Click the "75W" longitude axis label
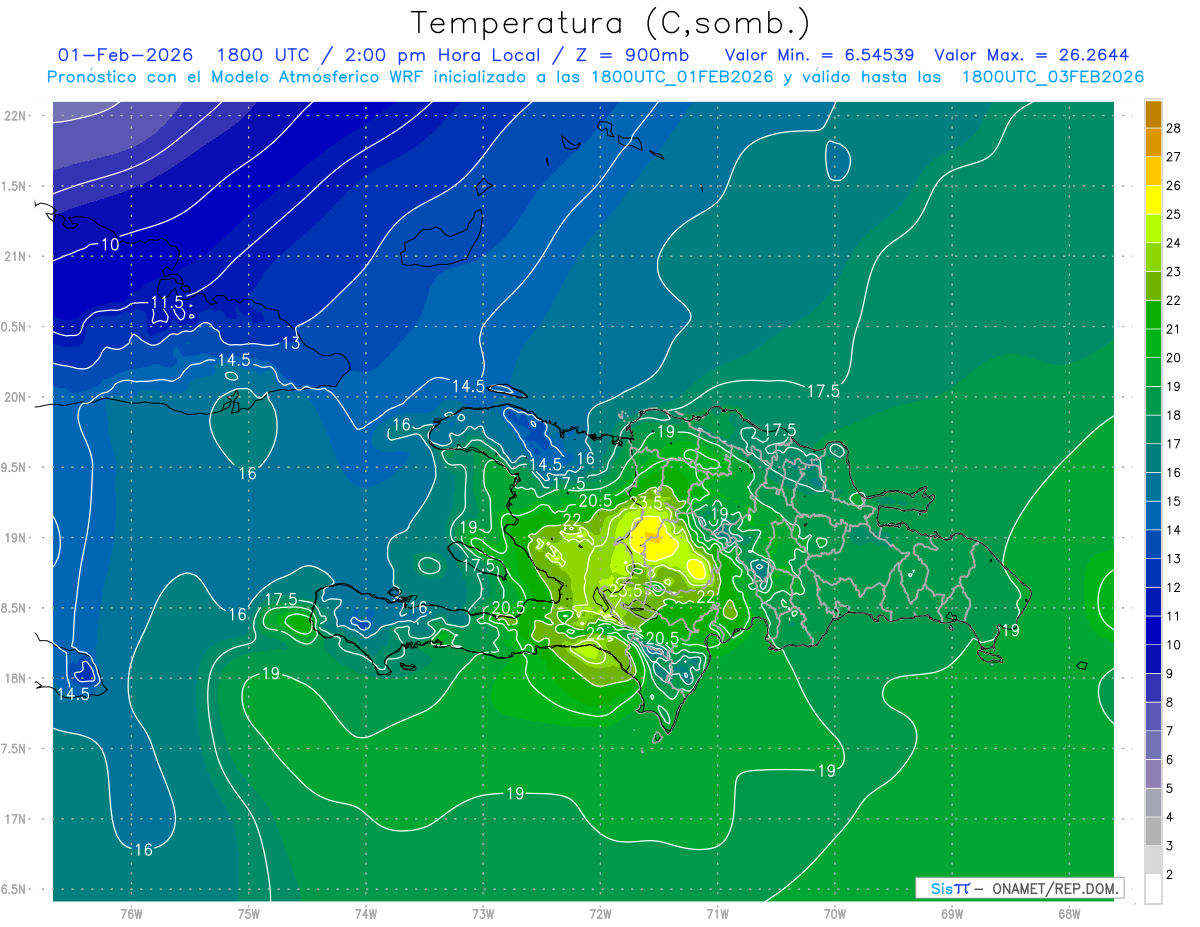Viewport: 1200px width, 927px height. pyautogui.click(x=249, y=914)
